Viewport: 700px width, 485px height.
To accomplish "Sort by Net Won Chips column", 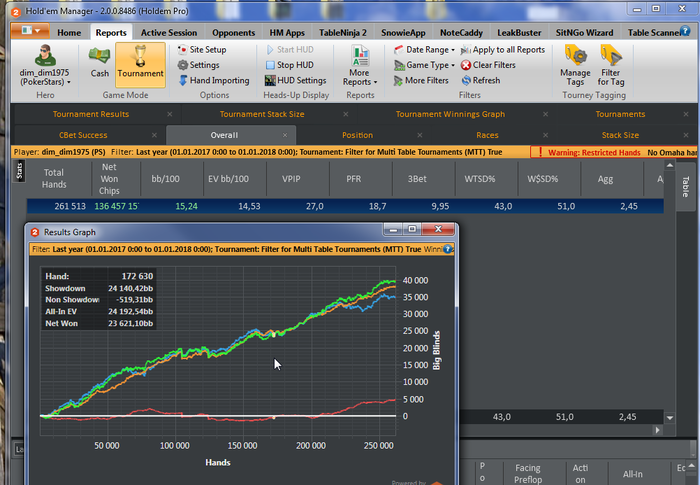I will click(x=109, y=179).
